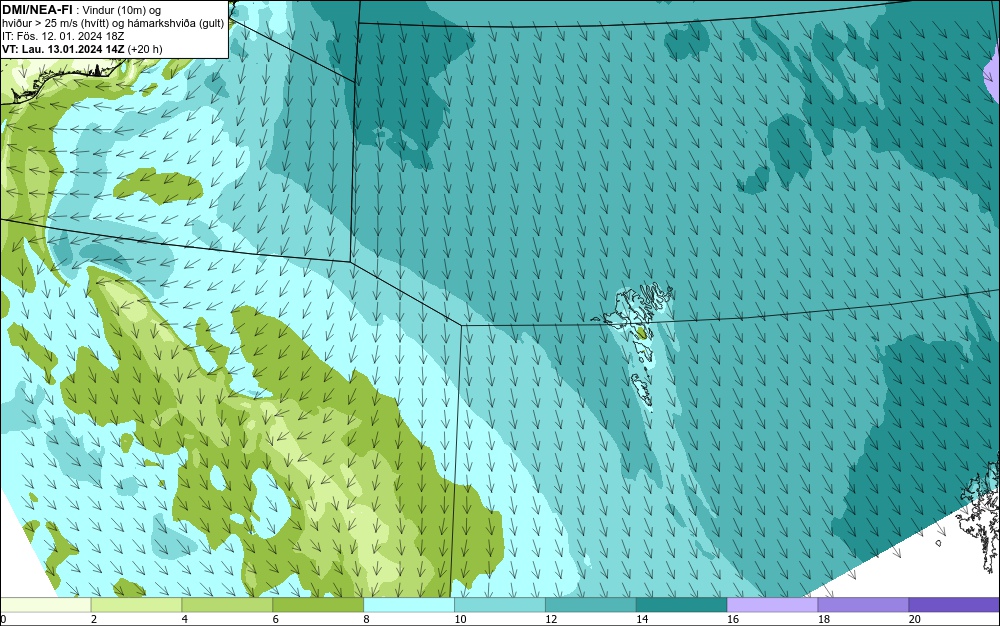Click the dark purple legend swatch above 20

coord(954,604)
